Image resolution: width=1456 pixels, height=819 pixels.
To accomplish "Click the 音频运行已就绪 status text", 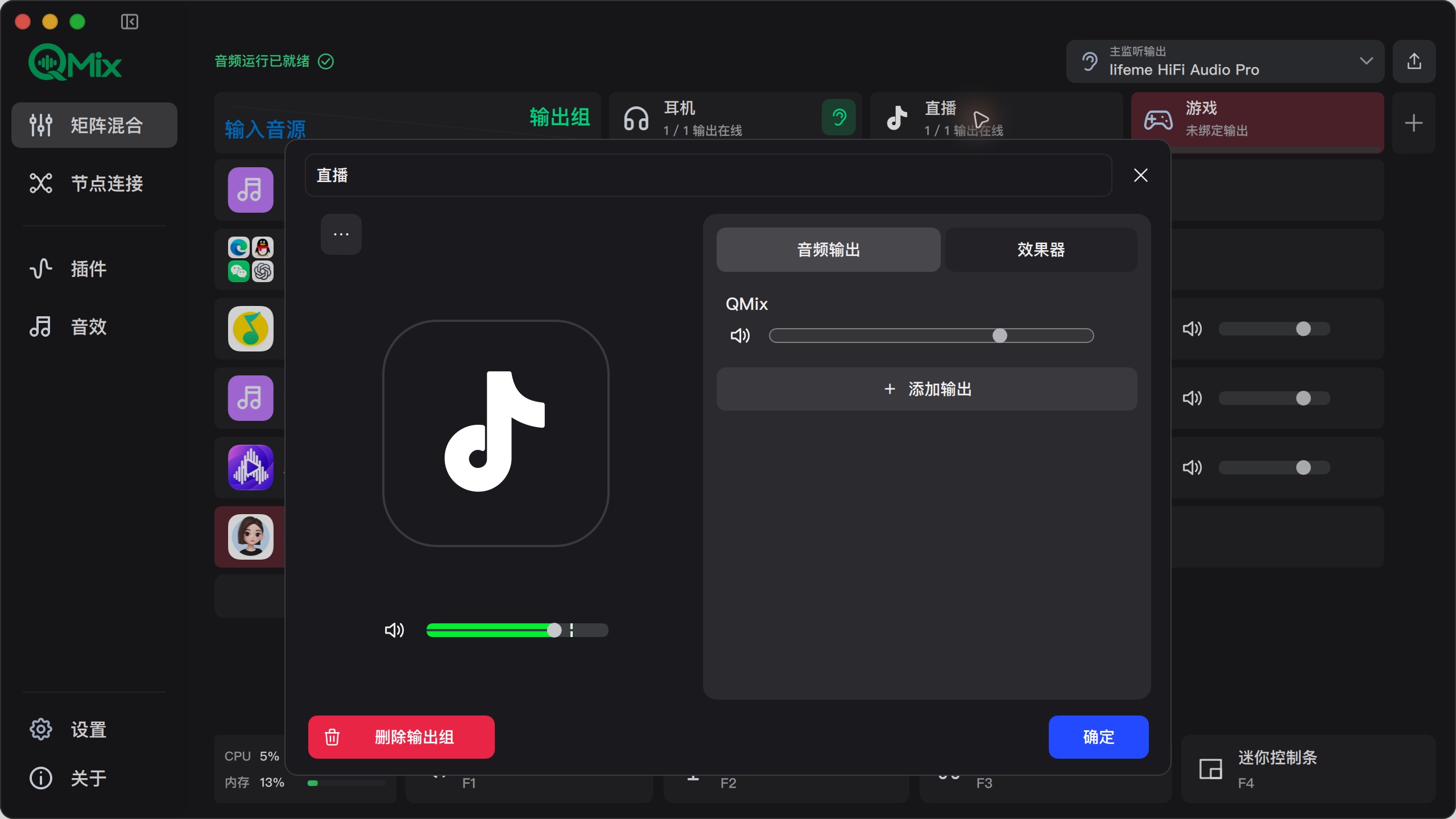I will click(262, 61).
